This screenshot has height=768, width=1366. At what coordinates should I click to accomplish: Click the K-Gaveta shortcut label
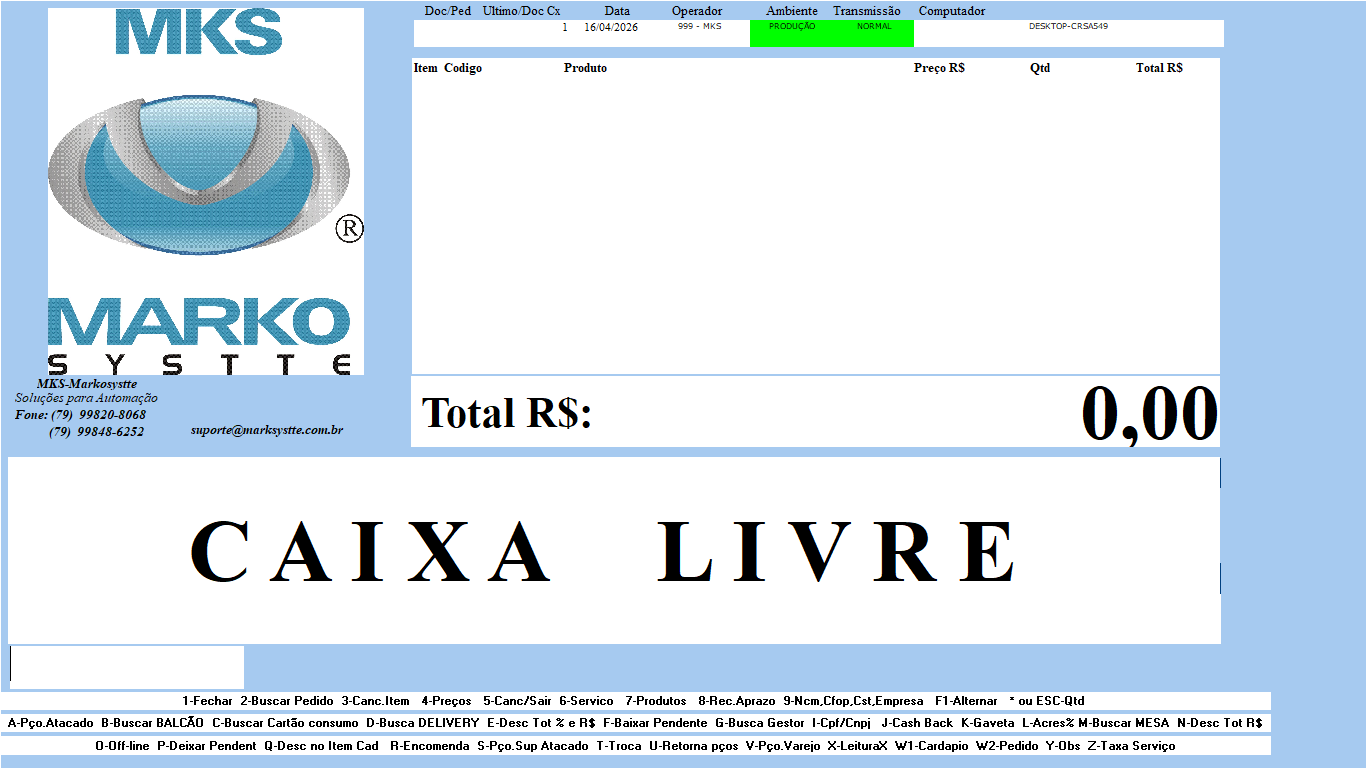[988, 723]
